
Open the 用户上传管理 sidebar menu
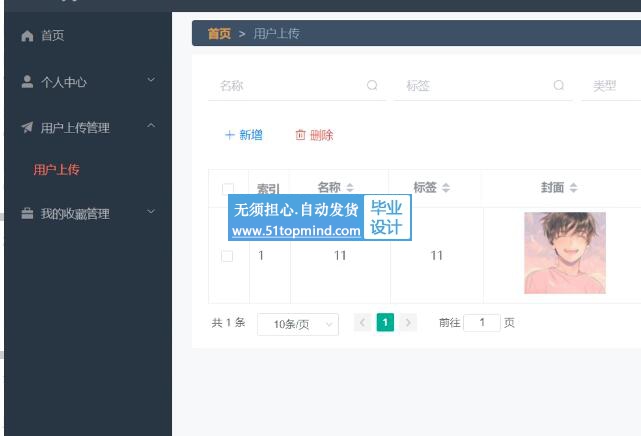coord(88,127)
